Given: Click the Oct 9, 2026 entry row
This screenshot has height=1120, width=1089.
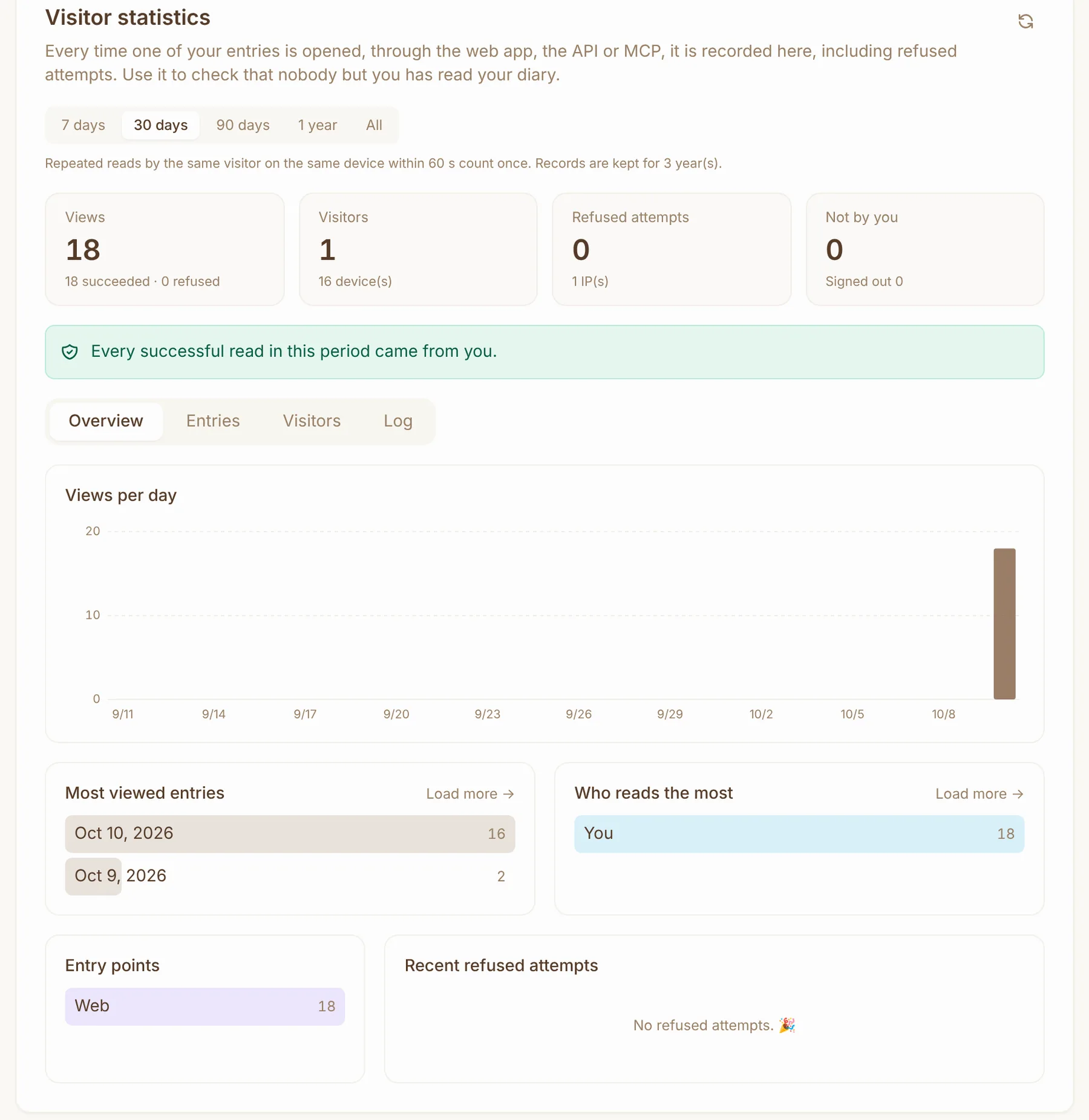Looking at the screenshot, I should [290, 876].
